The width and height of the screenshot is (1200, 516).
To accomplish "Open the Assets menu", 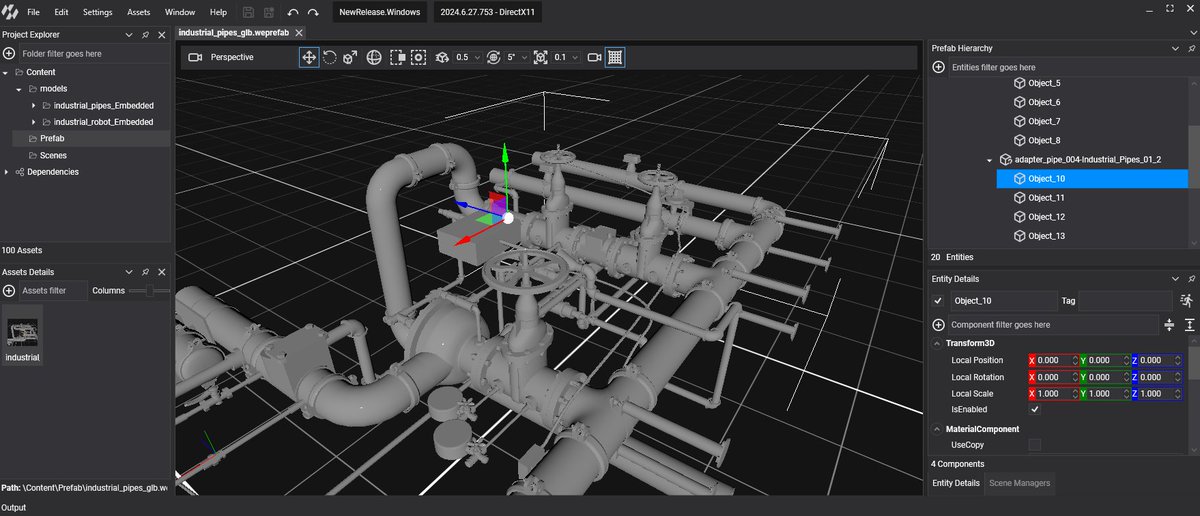I will pyautogui.click(x=139, y=12).
